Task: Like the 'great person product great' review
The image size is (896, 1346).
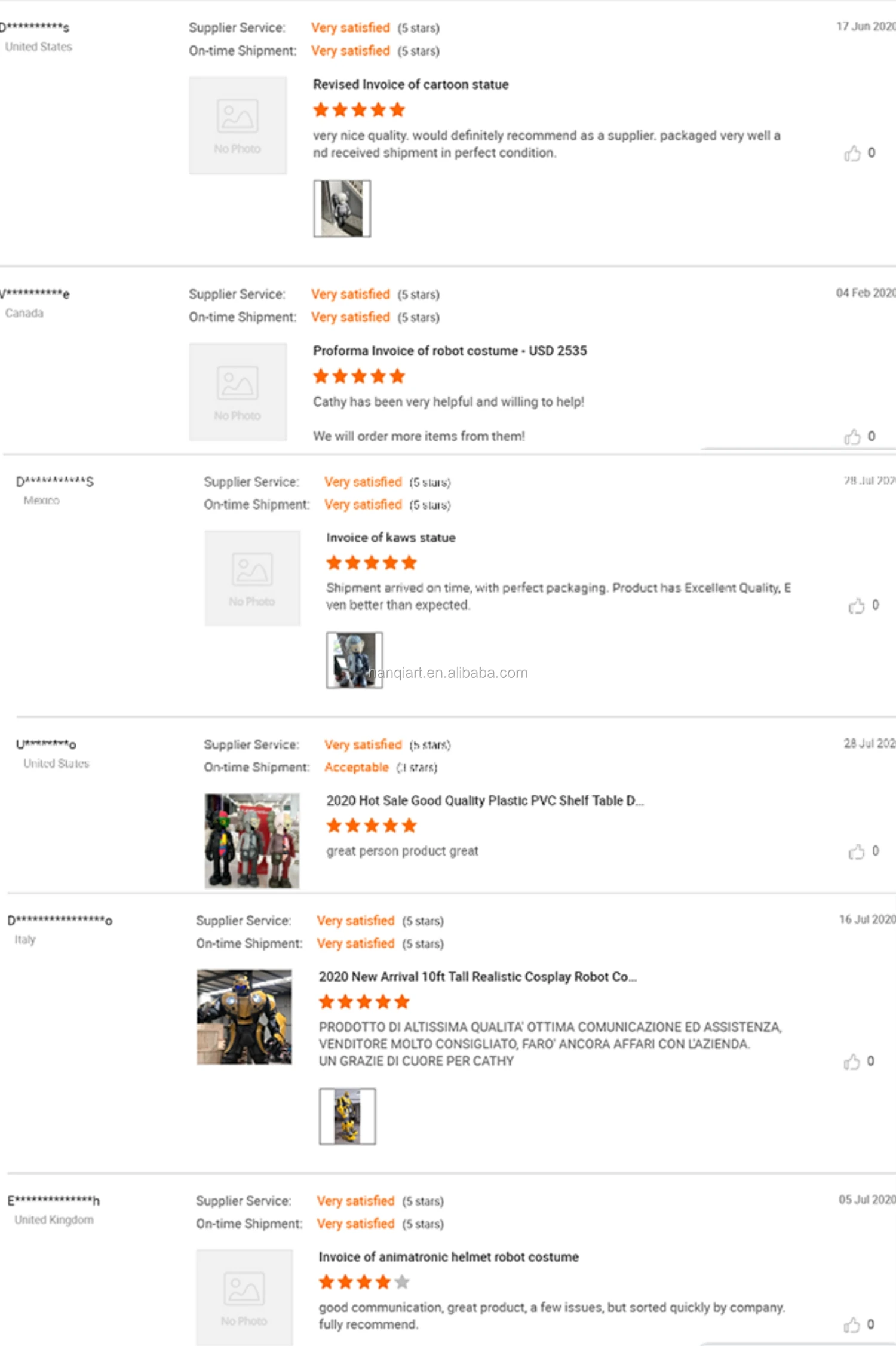Action: 856,851
